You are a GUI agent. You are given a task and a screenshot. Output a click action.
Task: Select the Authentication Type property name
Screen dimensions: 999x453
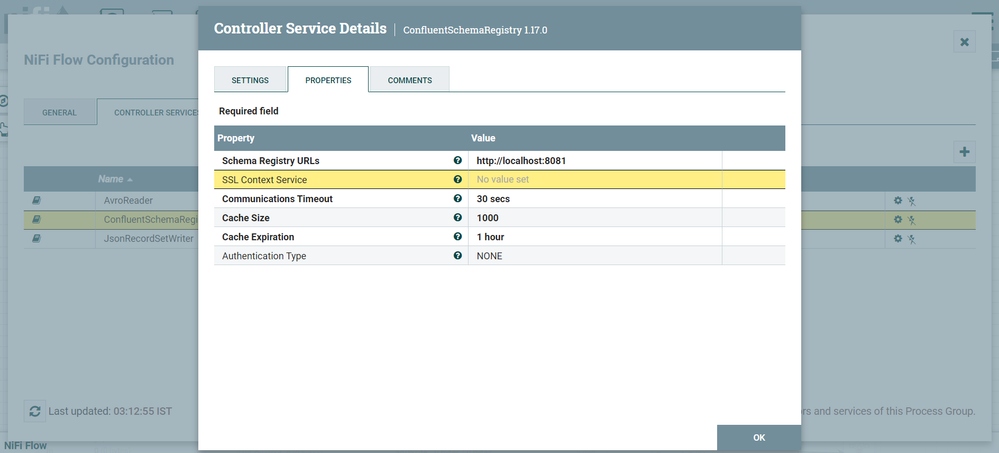point(264,256)
